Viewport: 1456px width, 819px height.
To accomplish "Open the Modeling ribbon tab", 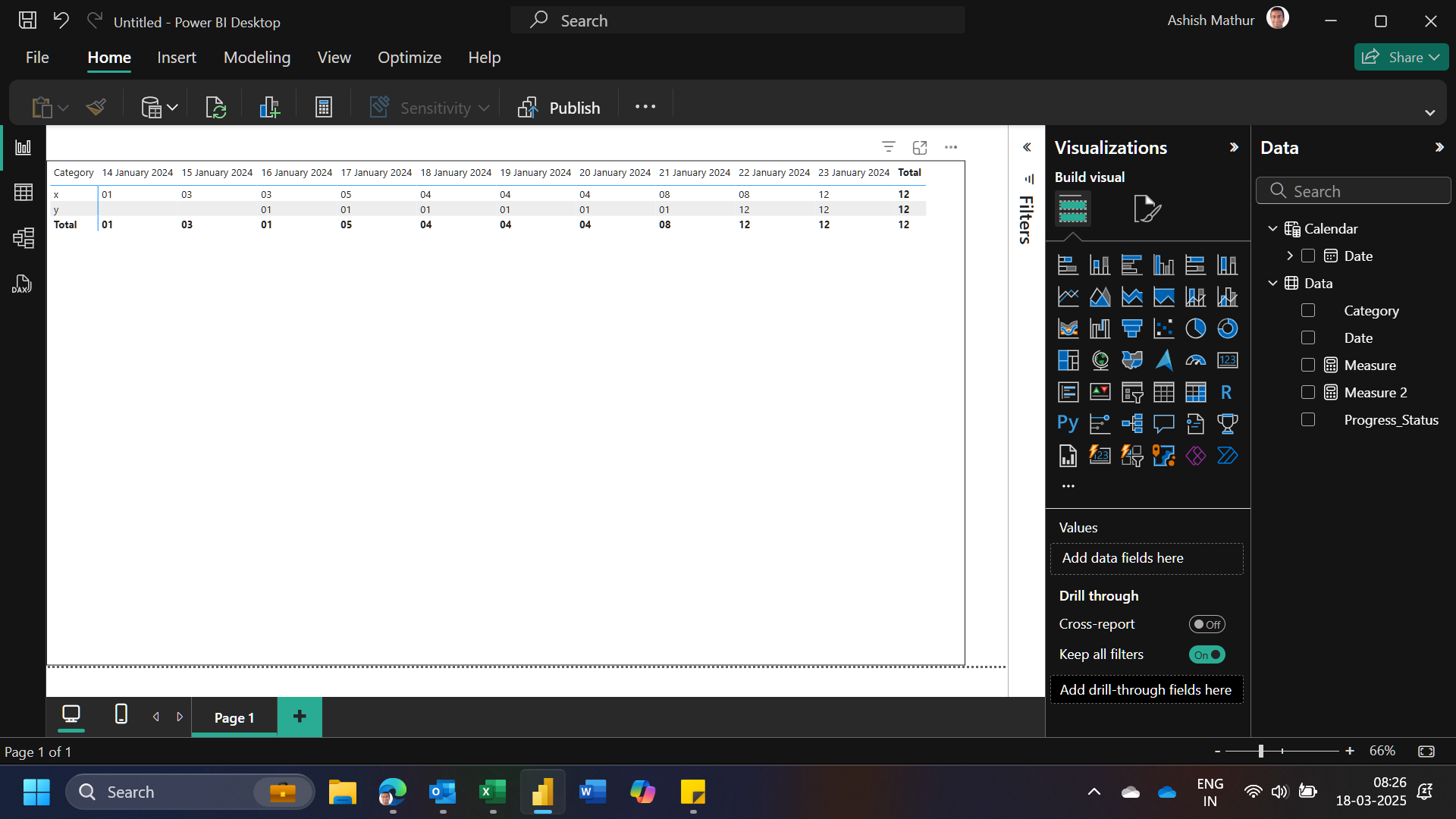I will (257, 57).
